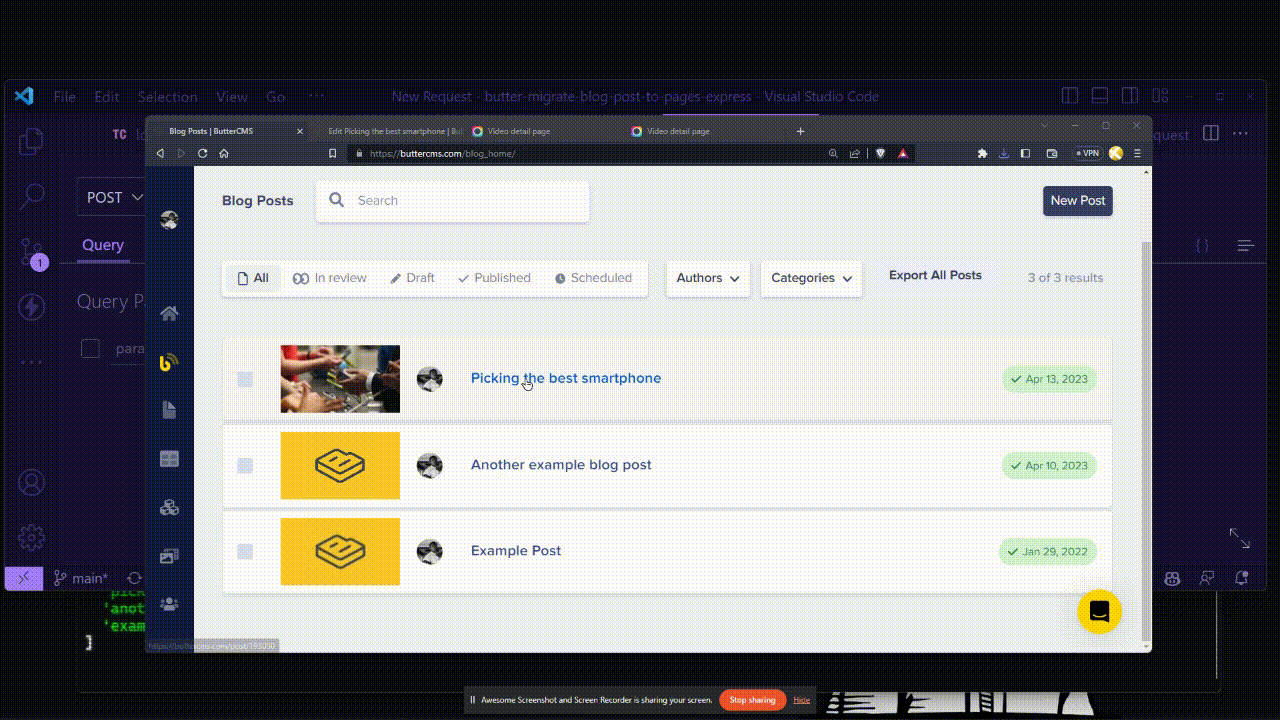1280x720 pixels.
Task: Click Stop sharing button
Action: [752, 700]
